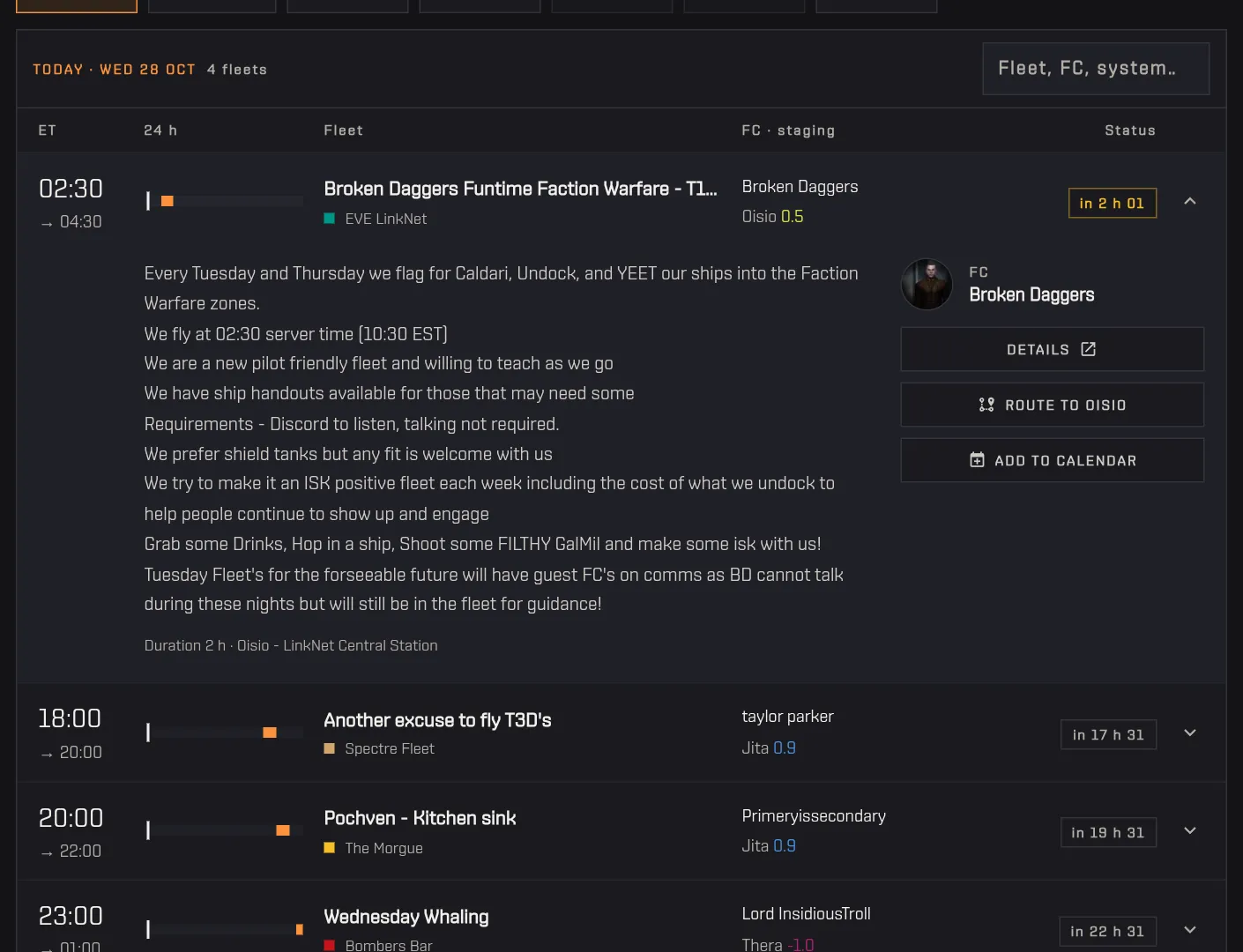1243x952 pixels.
Task: Click ADD TO CALENDAR button
Action: (x=1052, y=460)
